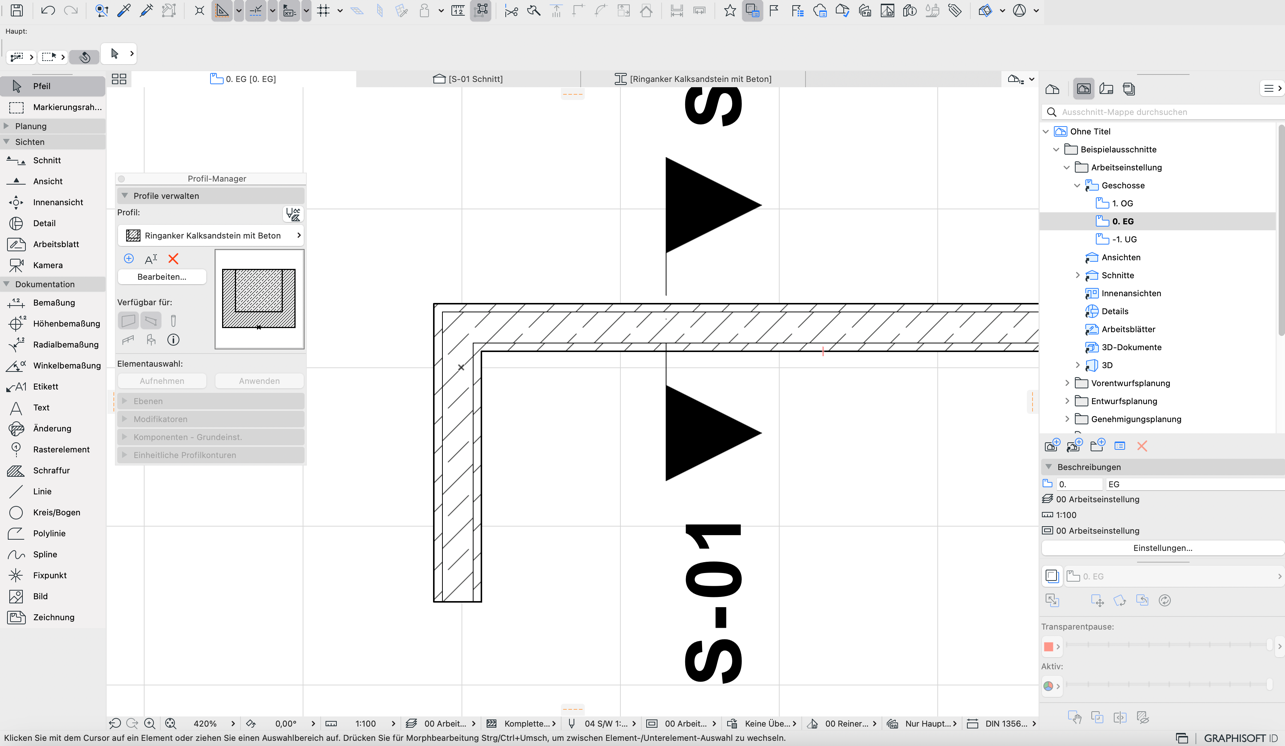1285x746 pixels.
Task: Switch to the S-01 Schnitt tab
Action: click(468, 79)
